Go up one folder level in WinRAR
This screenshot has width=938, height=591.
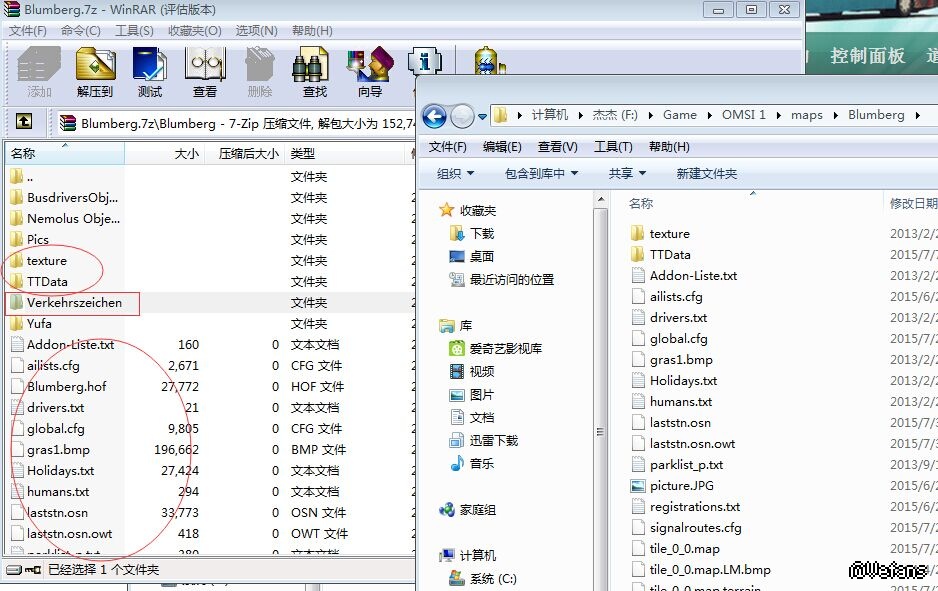tap(24, 122)
